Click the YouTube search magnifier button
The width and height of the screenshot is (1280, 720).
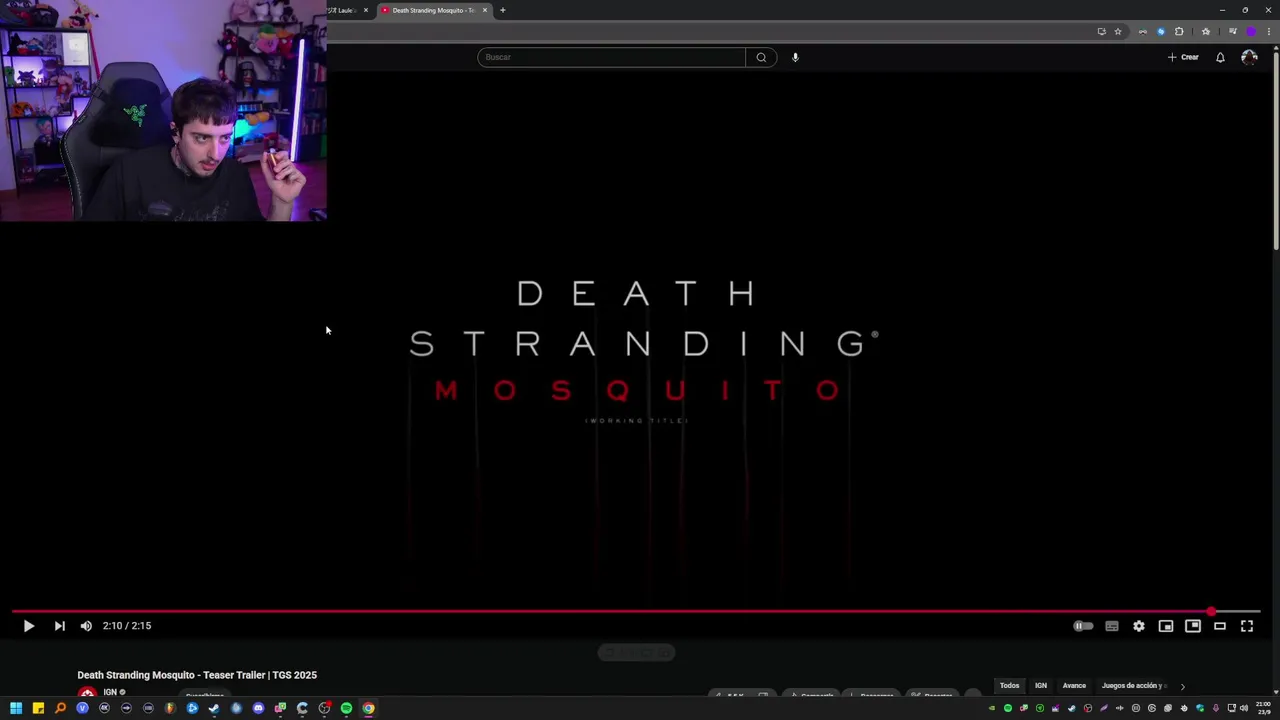[761, 57]
